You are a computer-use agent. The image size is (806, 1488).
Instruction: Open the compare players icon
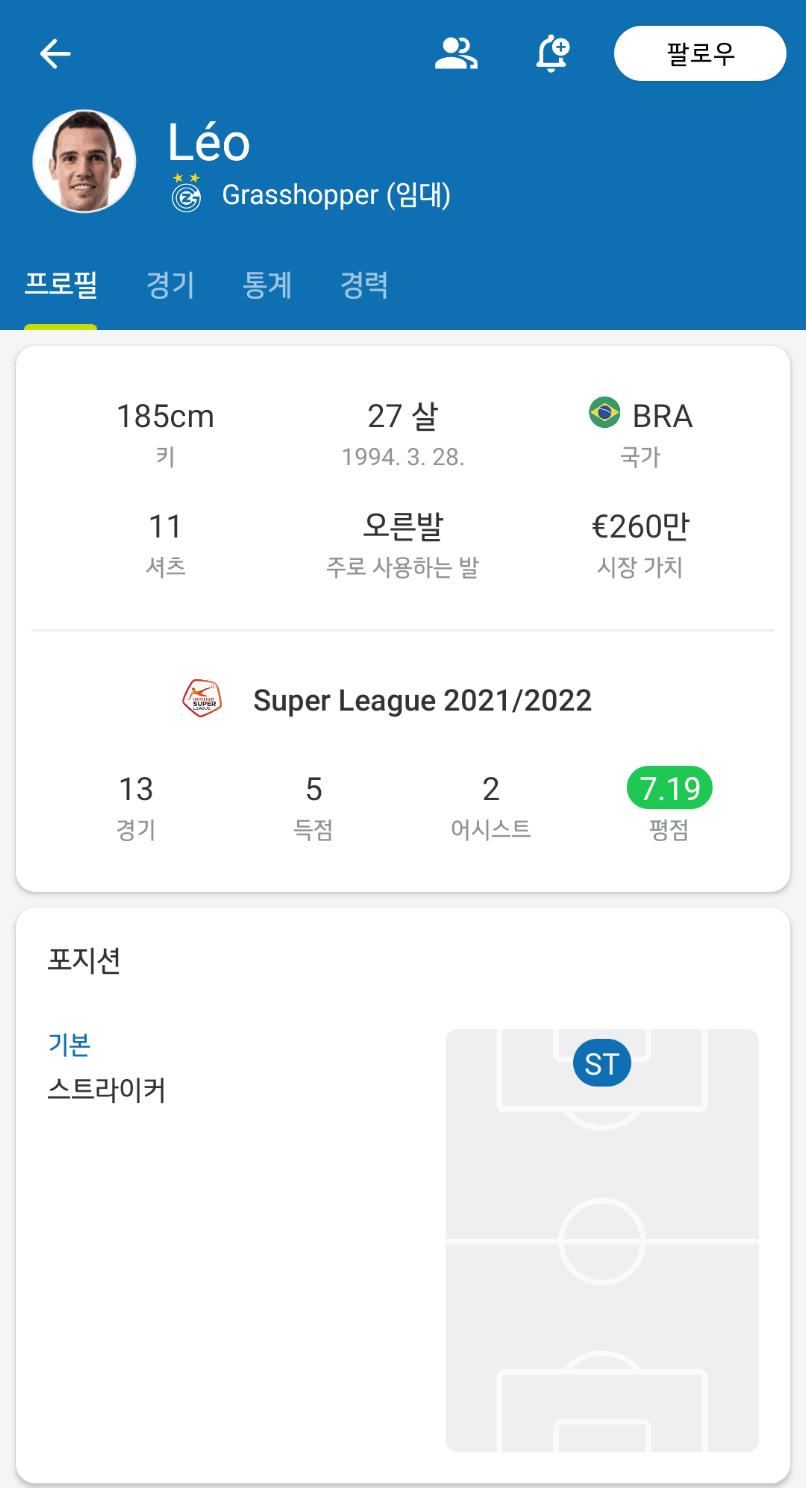click(456, 53)
